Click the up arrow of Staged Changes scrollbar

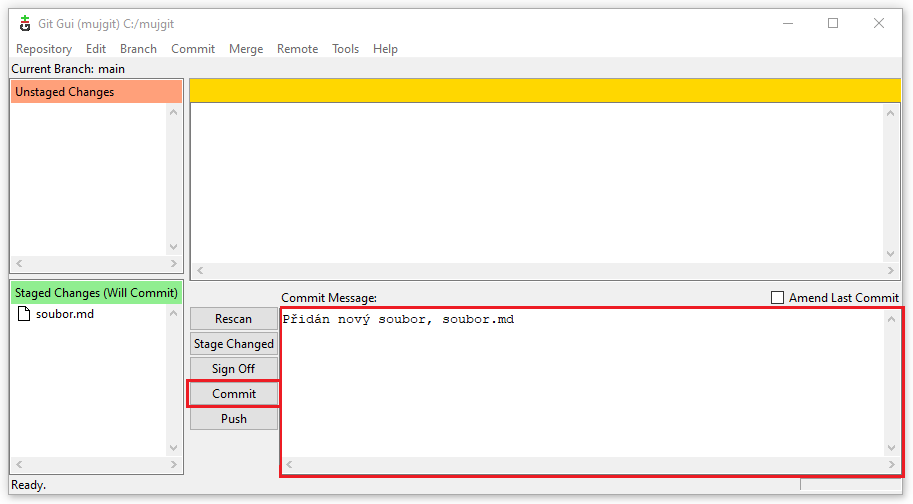[x=174, y=313]
